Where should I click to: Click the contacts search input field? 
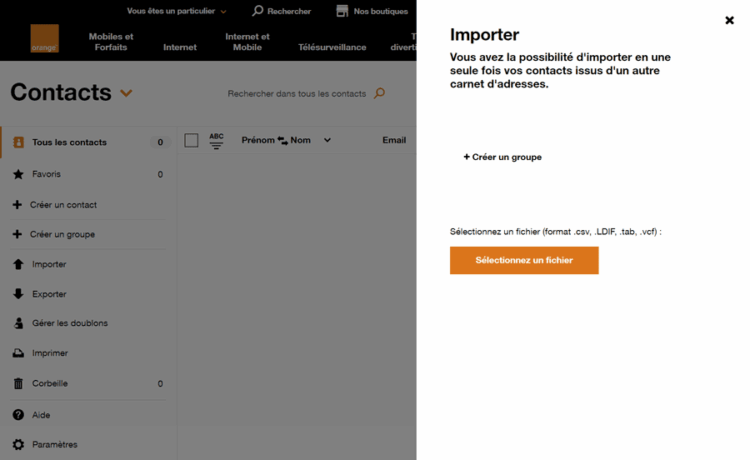coord(297,93)
